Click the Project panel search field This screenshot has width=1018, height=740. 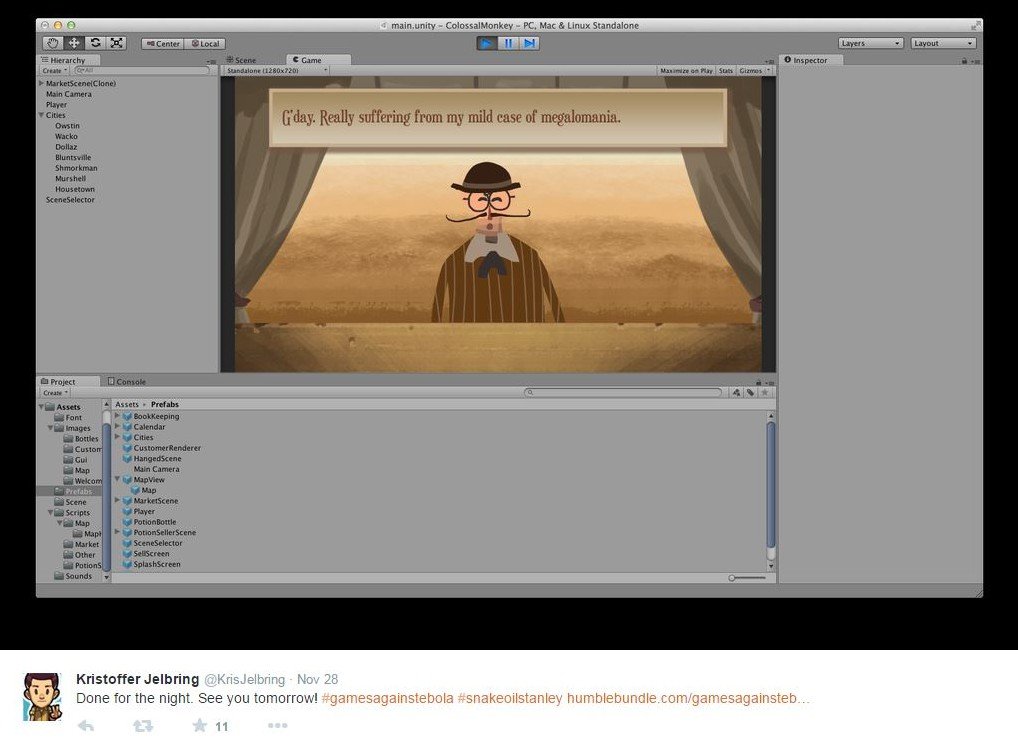click(x=624, y=393)
